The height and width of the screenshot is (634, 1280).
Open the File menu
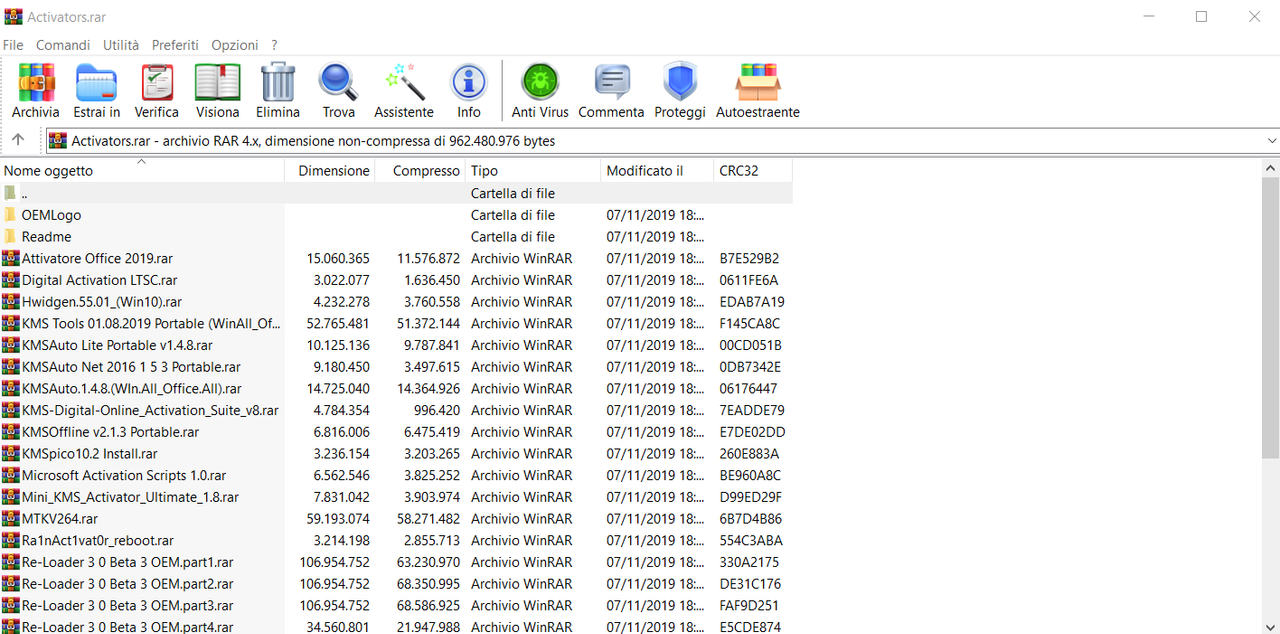(x=13, y=45)
